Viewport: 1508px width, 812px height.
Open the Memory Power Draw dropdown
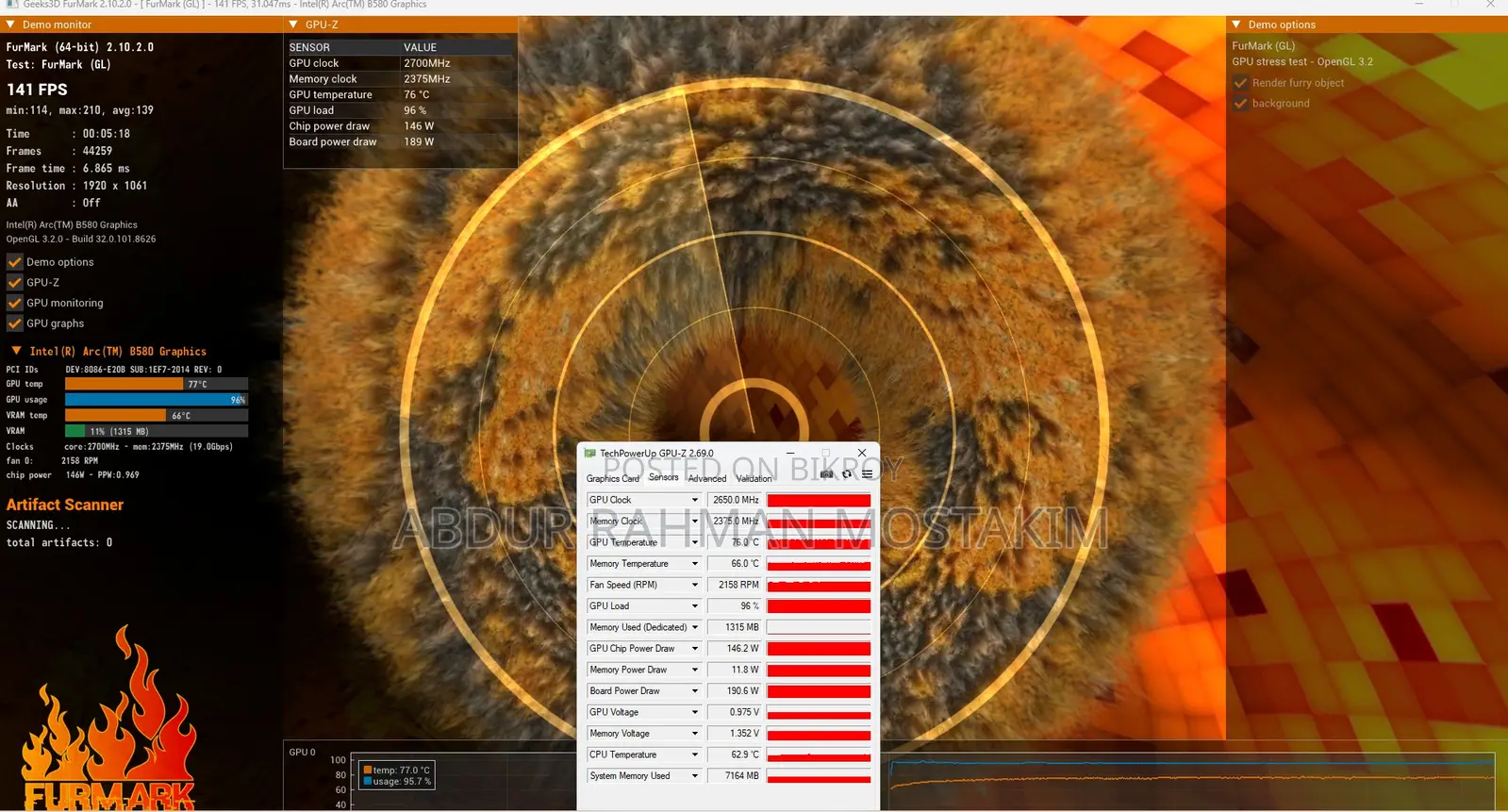point(695,671)
